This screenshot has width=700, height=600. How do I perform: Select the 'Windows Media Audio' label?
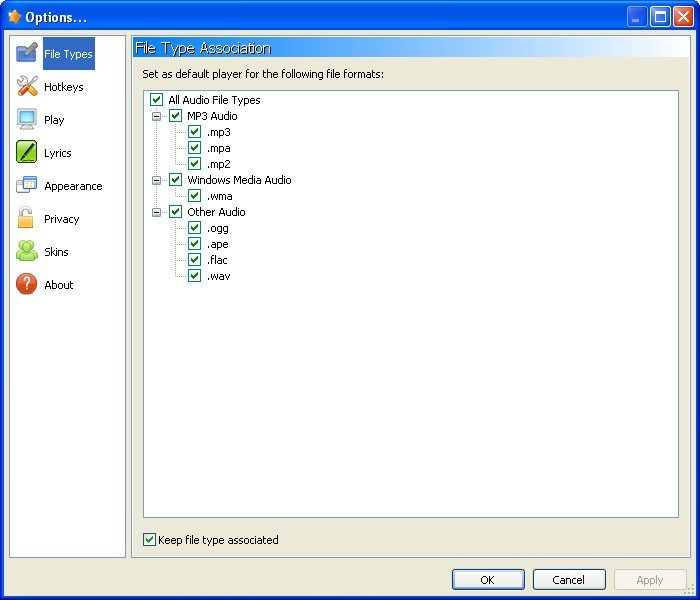239,180
